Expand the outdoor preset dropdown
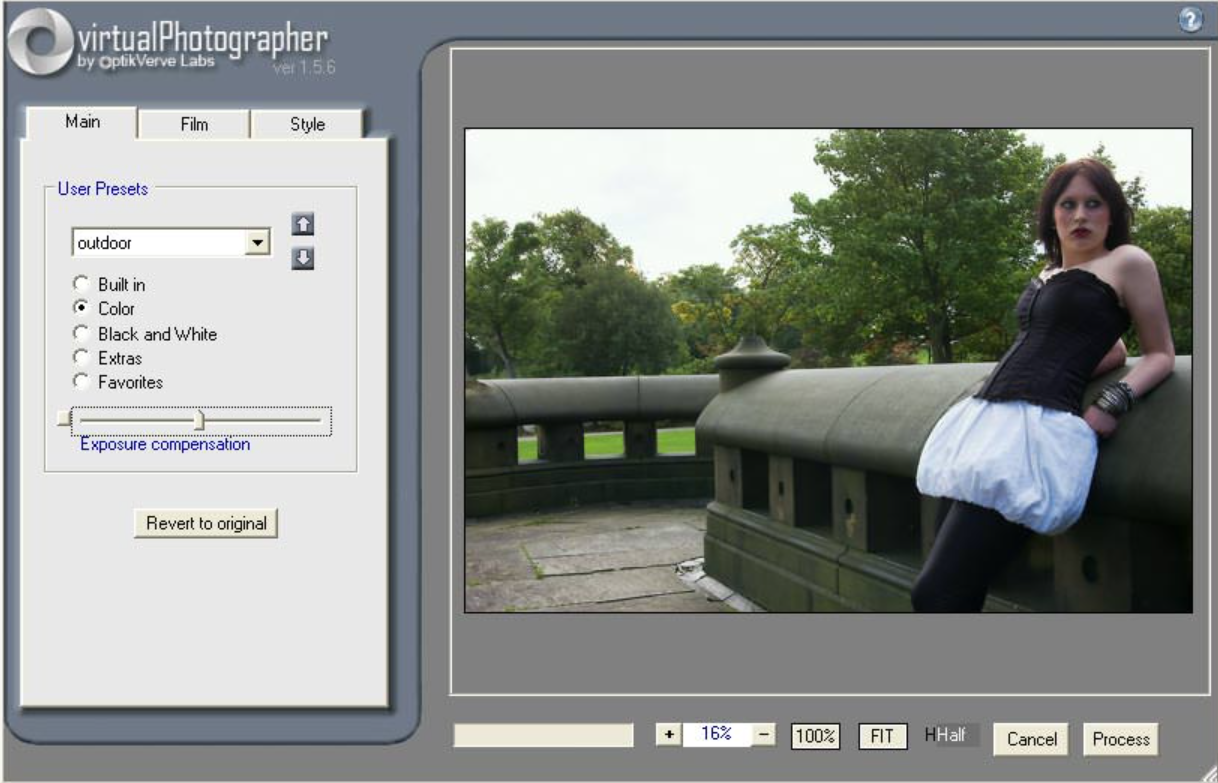1218x783 pixels. 258,242
